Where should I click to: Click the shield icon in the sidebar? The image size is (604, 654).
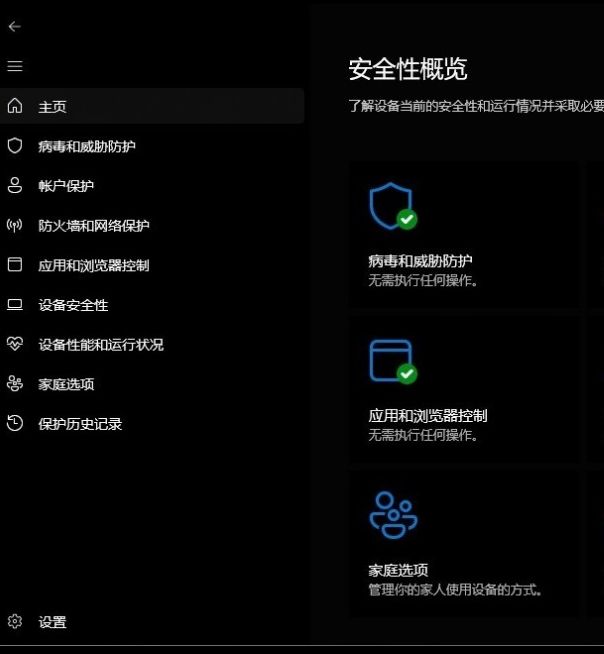click(15, 146)
